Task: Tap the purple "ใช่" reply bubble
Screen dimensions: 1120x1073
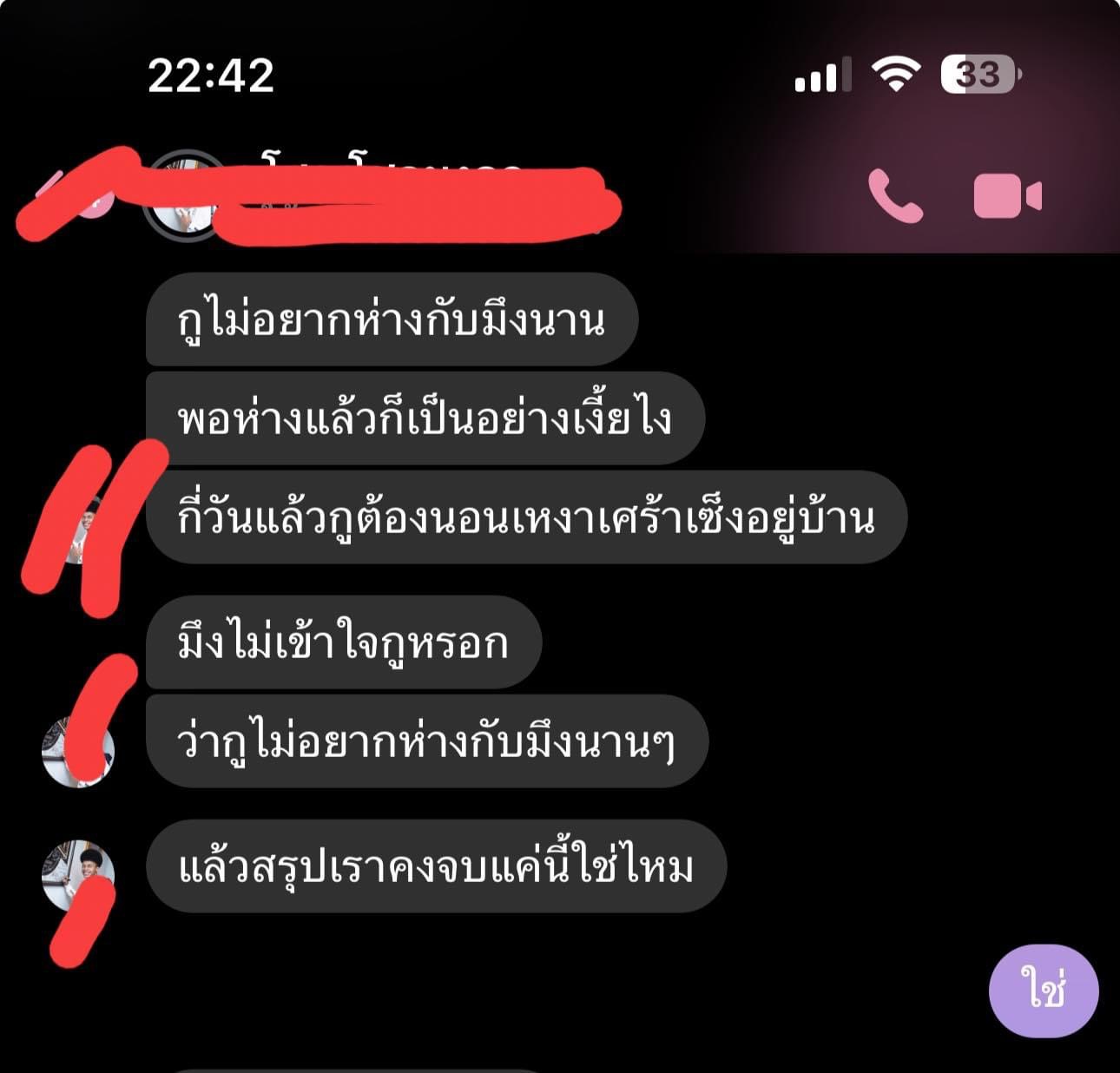Action: click(x=1044, y=990)
